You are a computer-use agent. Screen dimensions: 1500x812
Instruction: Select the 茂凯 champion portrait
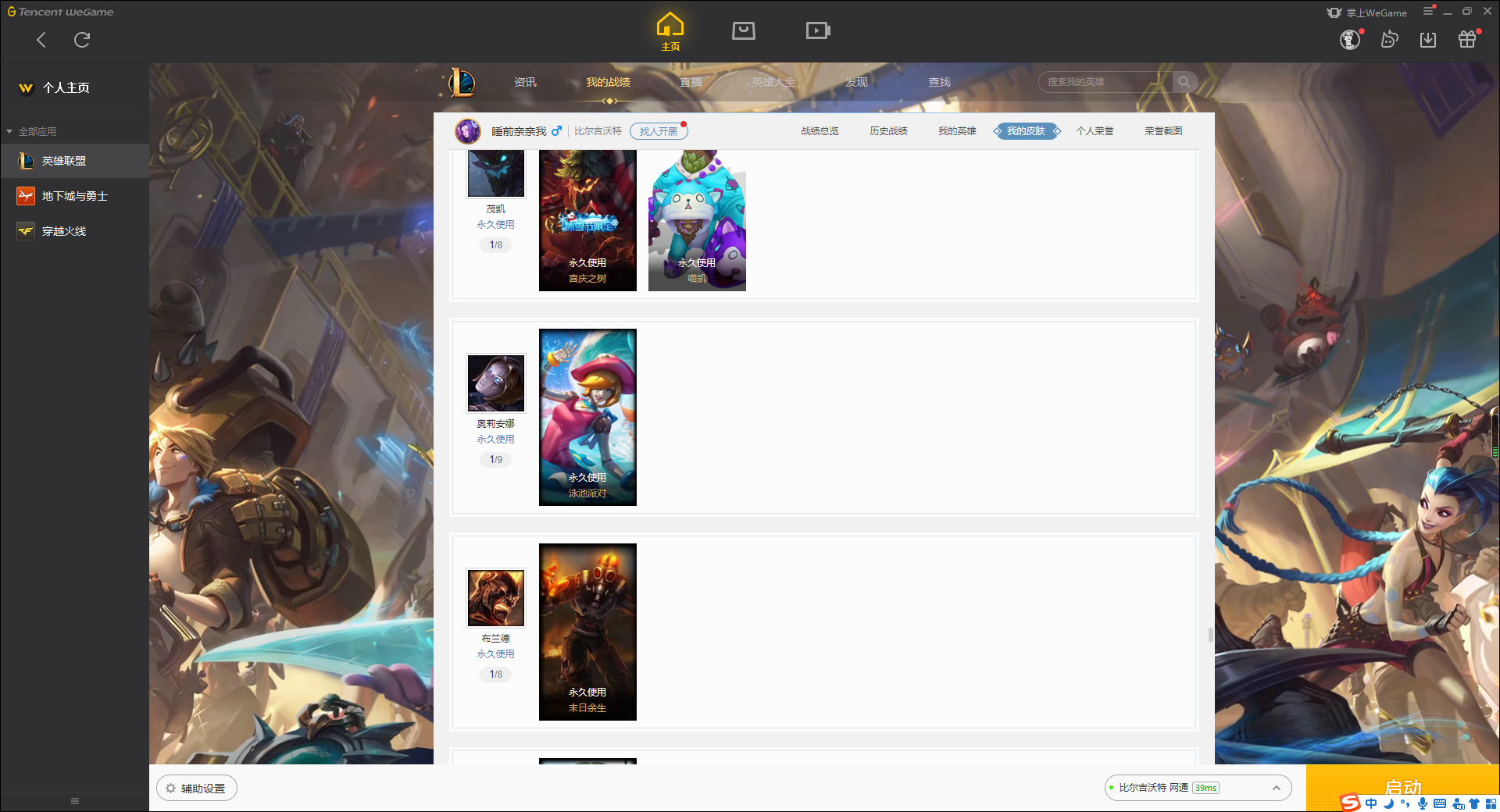tap(496, 173)
